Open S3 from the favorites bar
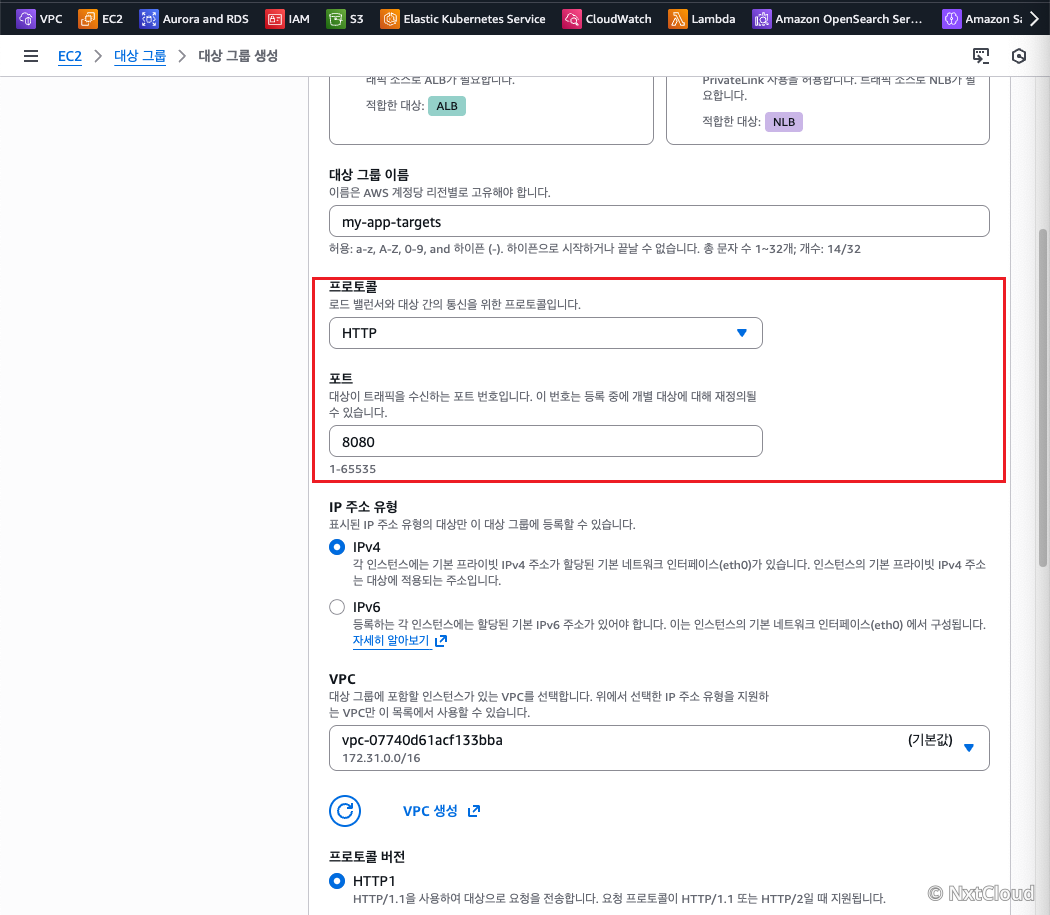 point(356,19)
